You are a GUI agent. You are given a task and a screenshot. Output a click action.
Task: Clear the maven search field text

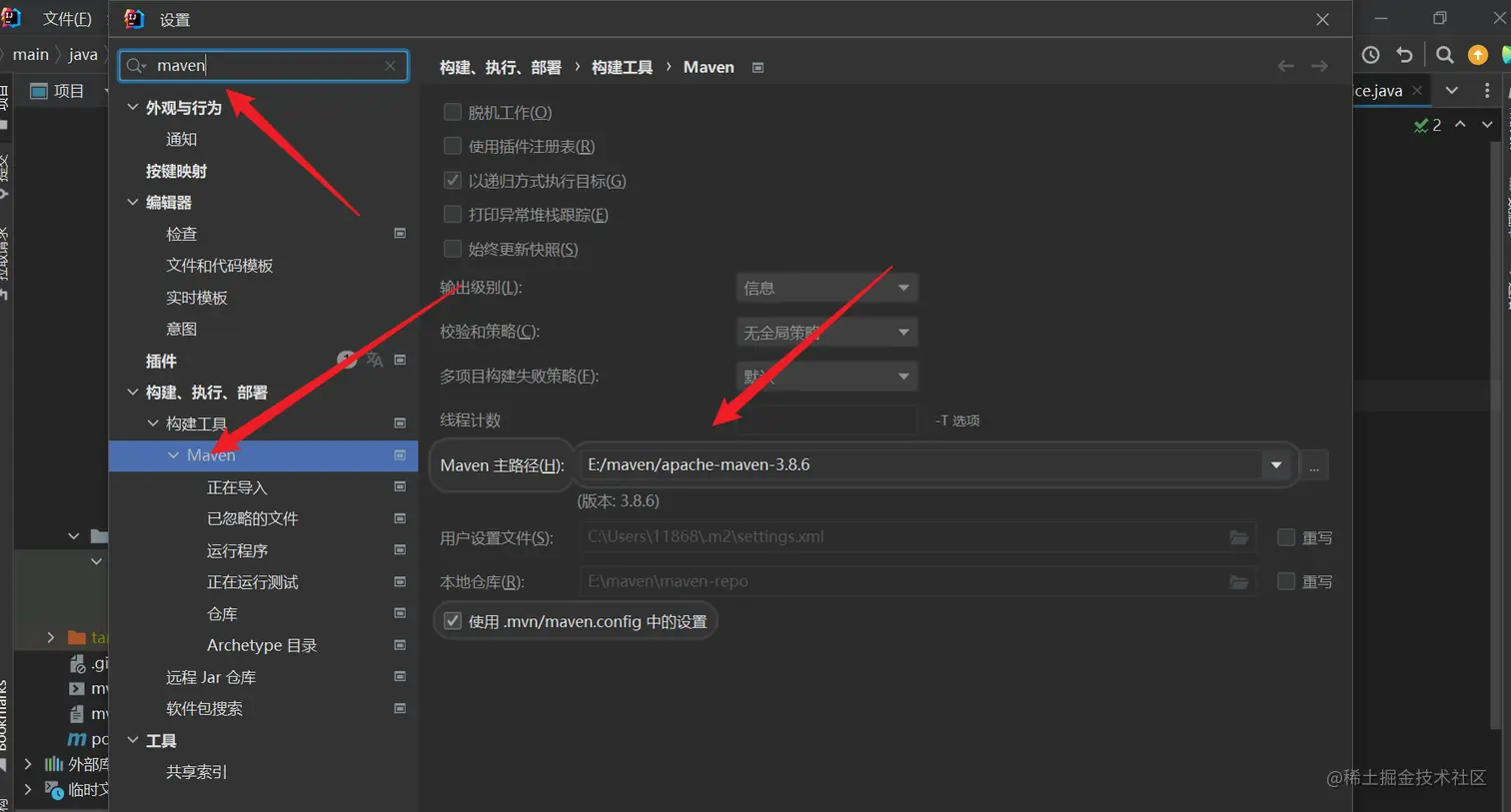click(x=390, y=66)
